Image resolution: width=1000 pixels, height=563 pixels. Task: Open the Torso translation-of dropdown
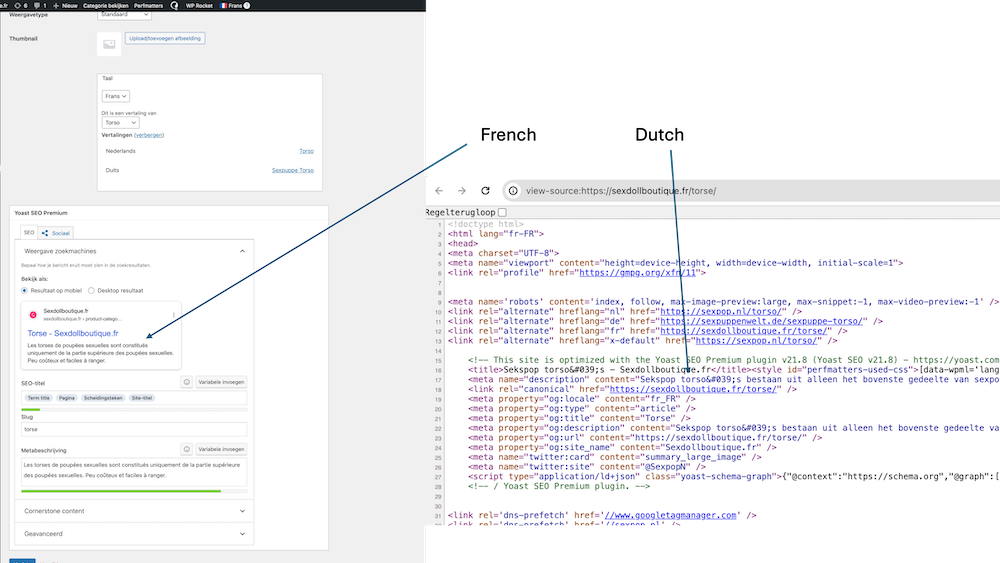click(121, 122)
